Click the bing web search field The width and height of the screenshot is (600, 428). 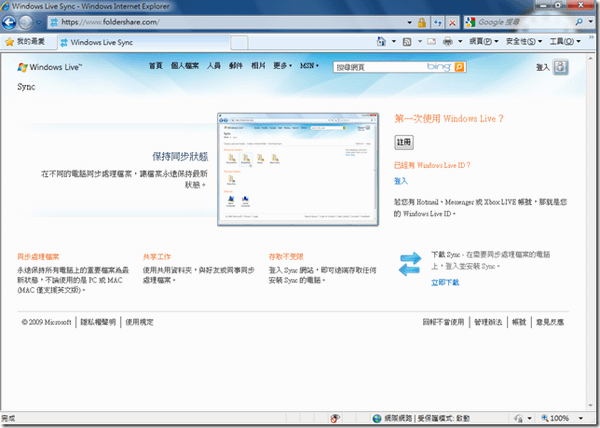tap(393, 67)
